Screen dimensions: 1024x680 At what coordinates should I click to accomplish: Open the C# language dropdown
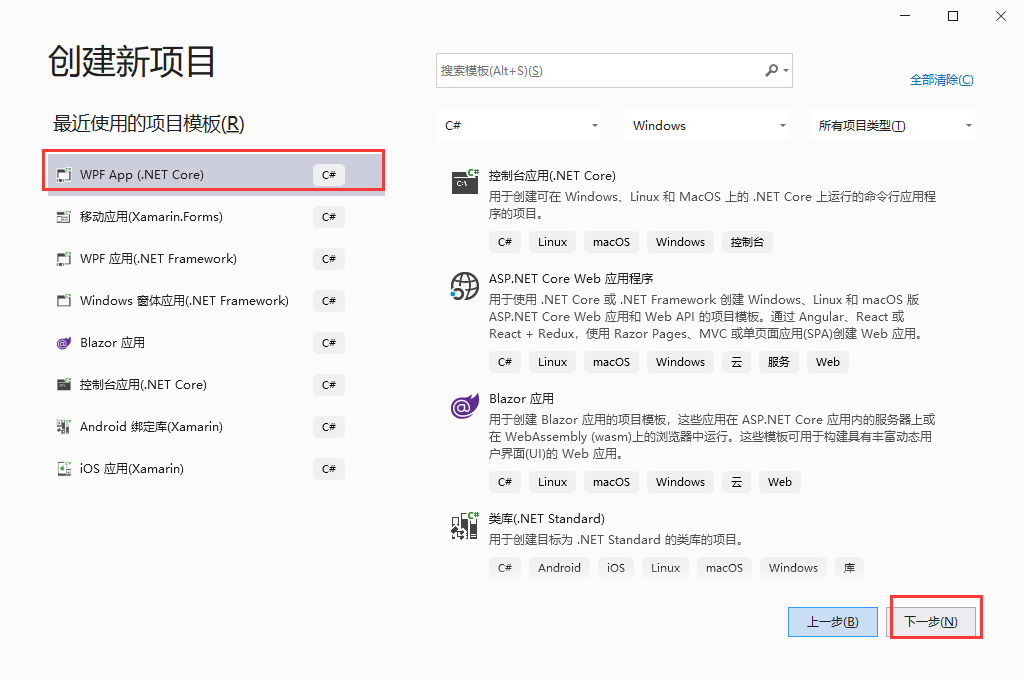coord(519,125)
